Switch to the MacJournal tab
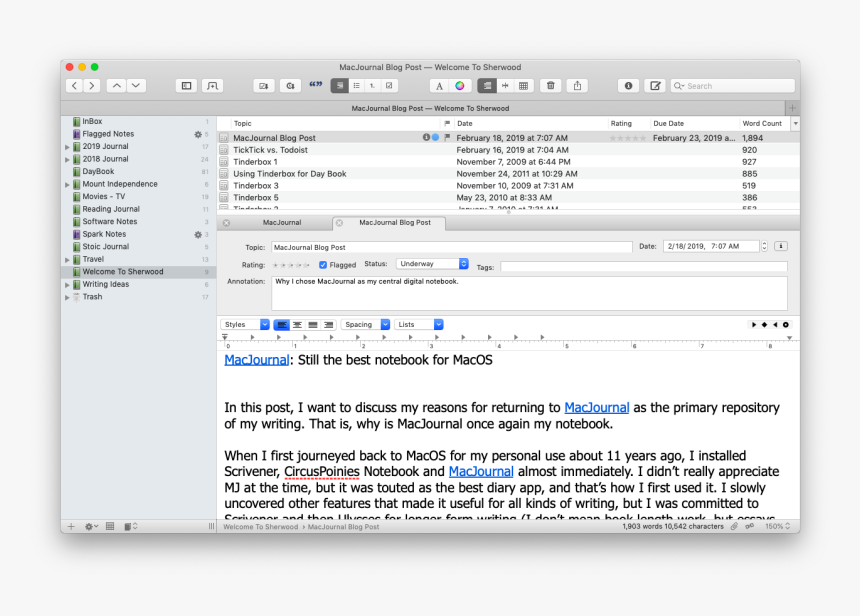Viewport: 860px width, 616px height. point(282,223)
